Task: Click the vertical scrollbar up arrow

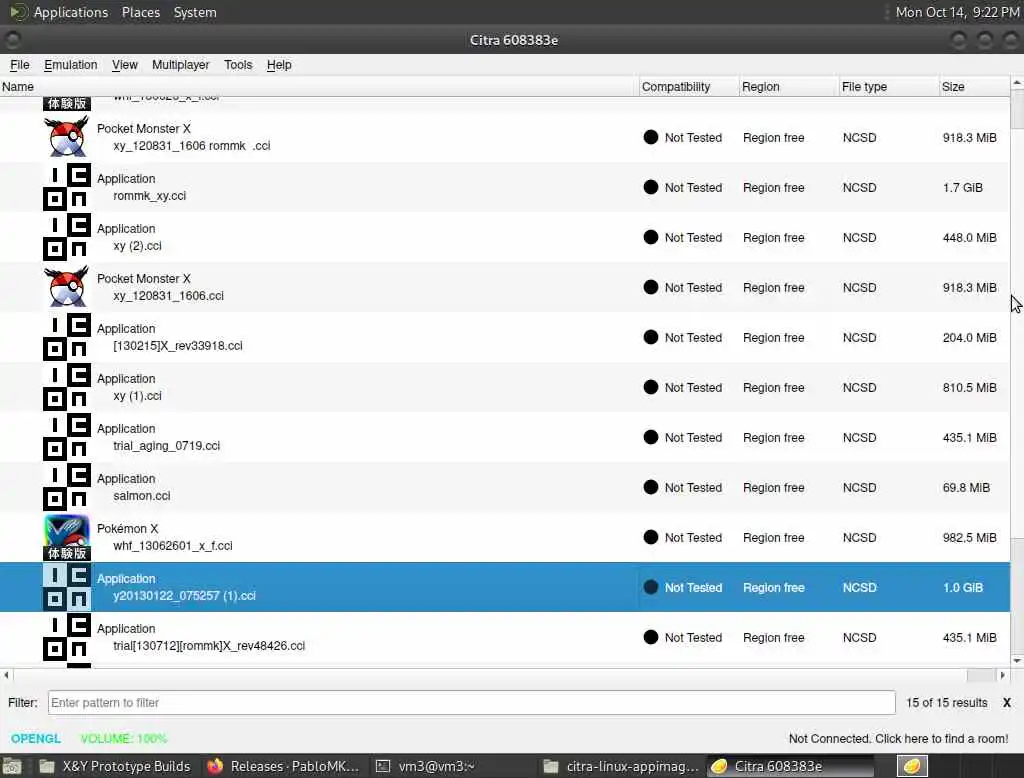Action: [x=1017, y=83]
